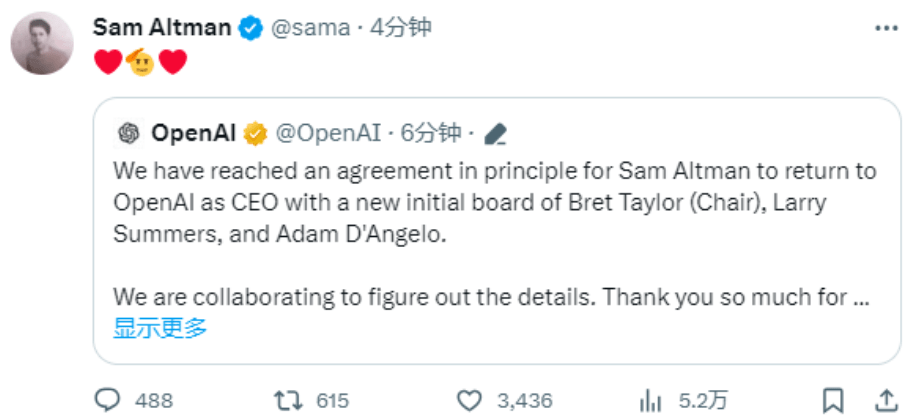
Task: Bookmark this tweet
Action: pos(832,400)
